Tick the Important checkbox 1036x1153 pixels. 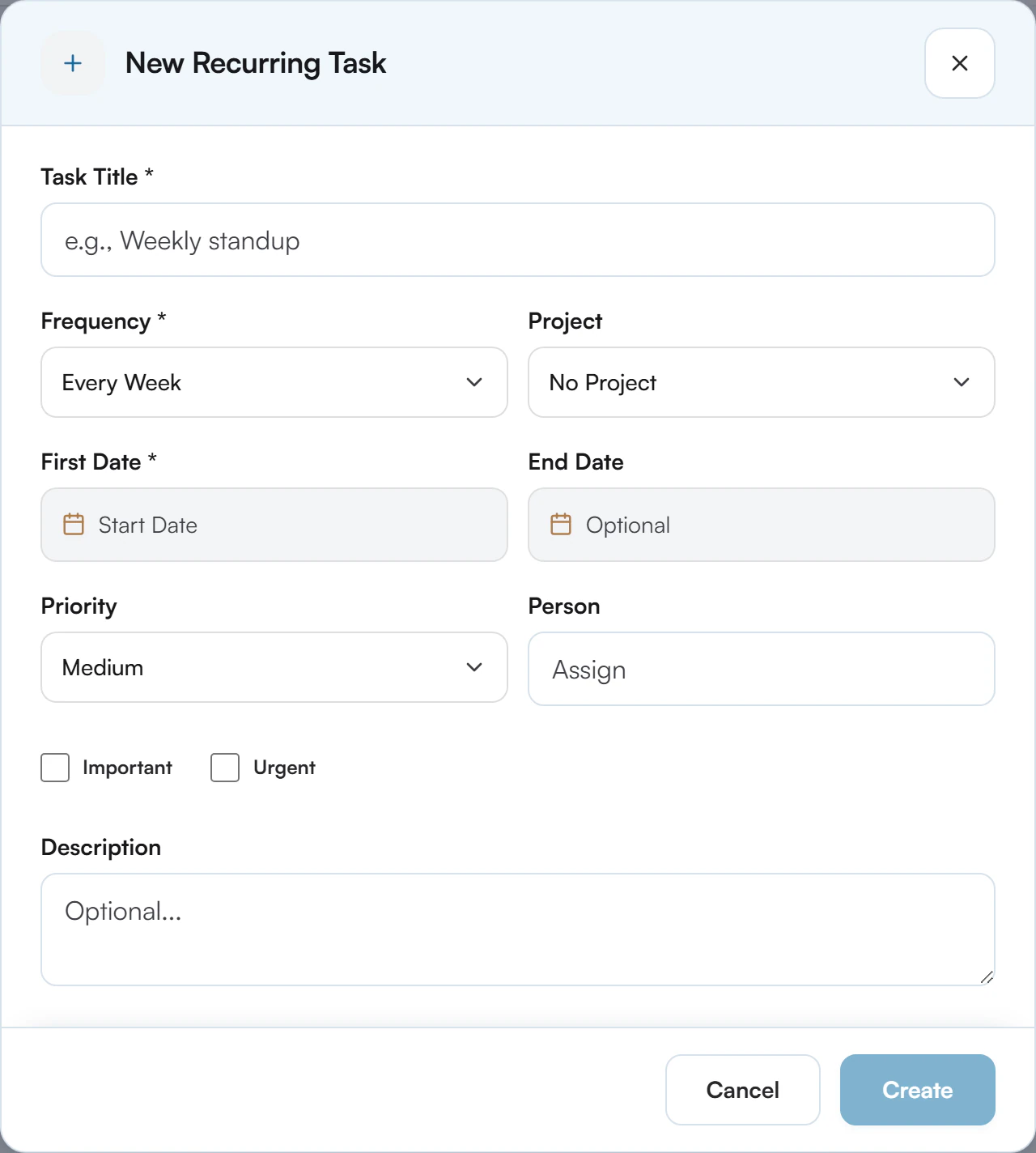(x=55, y=768)
